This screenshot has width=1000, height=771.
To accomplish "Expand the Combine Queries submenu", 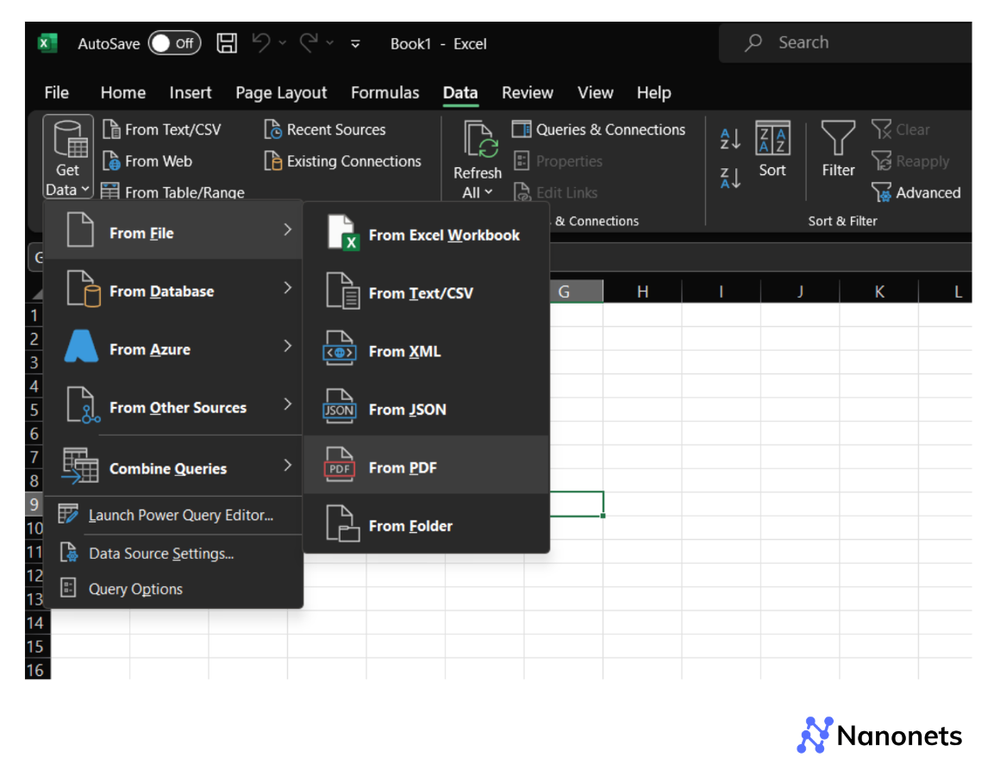I will click(174, 468).
